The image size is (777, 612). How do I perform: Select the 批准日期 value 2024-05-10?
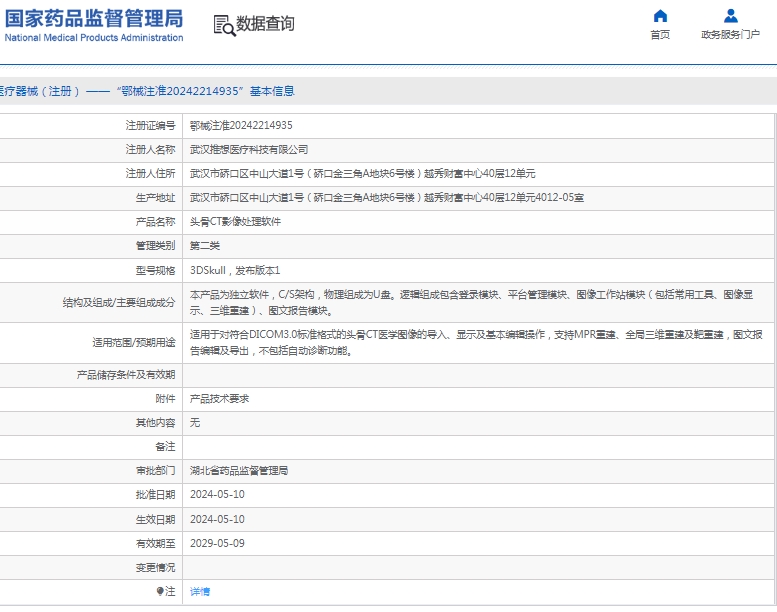pyautogui.click(x=217, y=495)
